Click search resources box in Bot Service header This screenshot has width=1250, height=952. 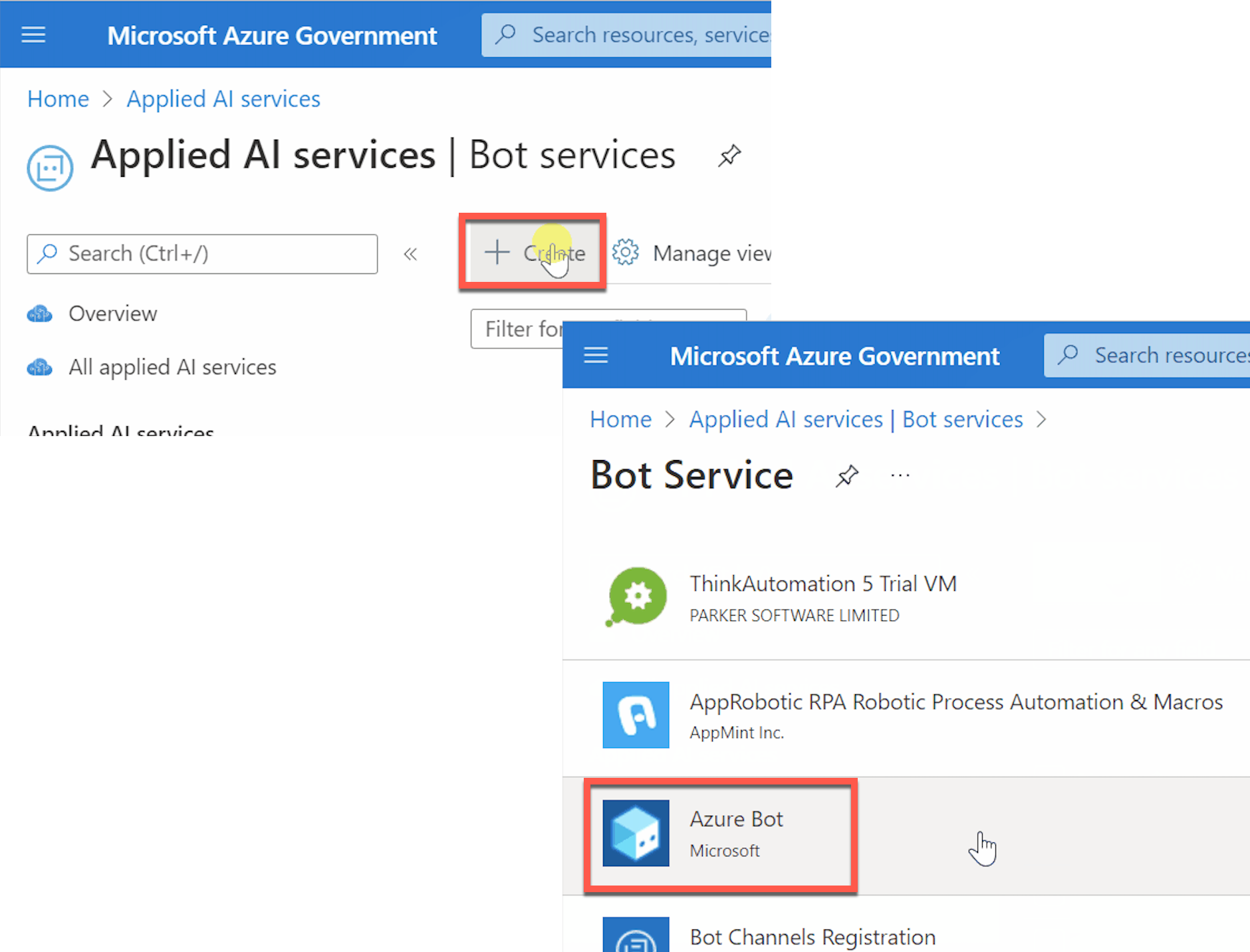(1147, 355)
